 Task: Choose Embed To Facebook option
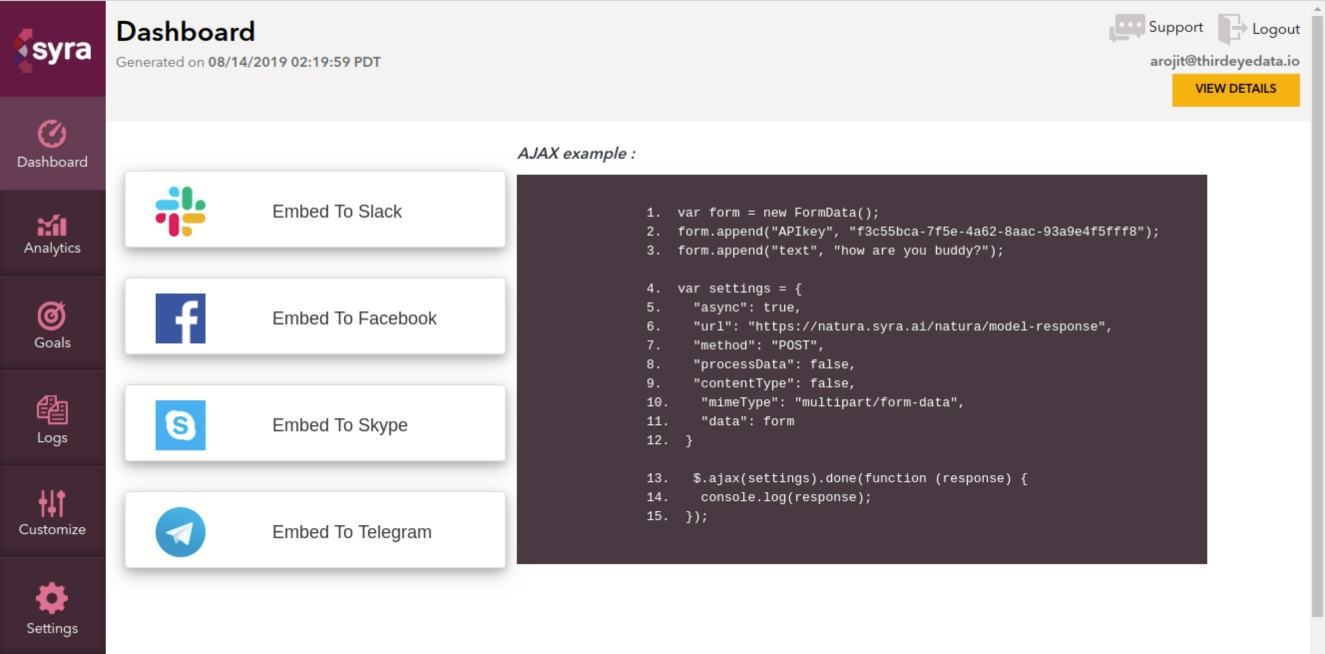[354, 318]
